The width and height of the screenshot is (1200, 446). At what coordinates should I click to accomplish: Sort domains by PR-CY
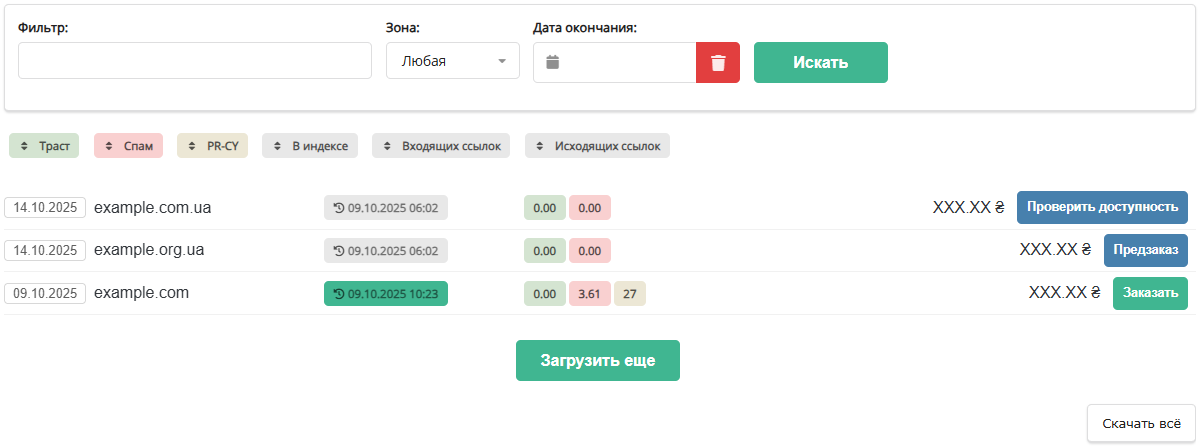pyautogui.click(x=212, y=146)
